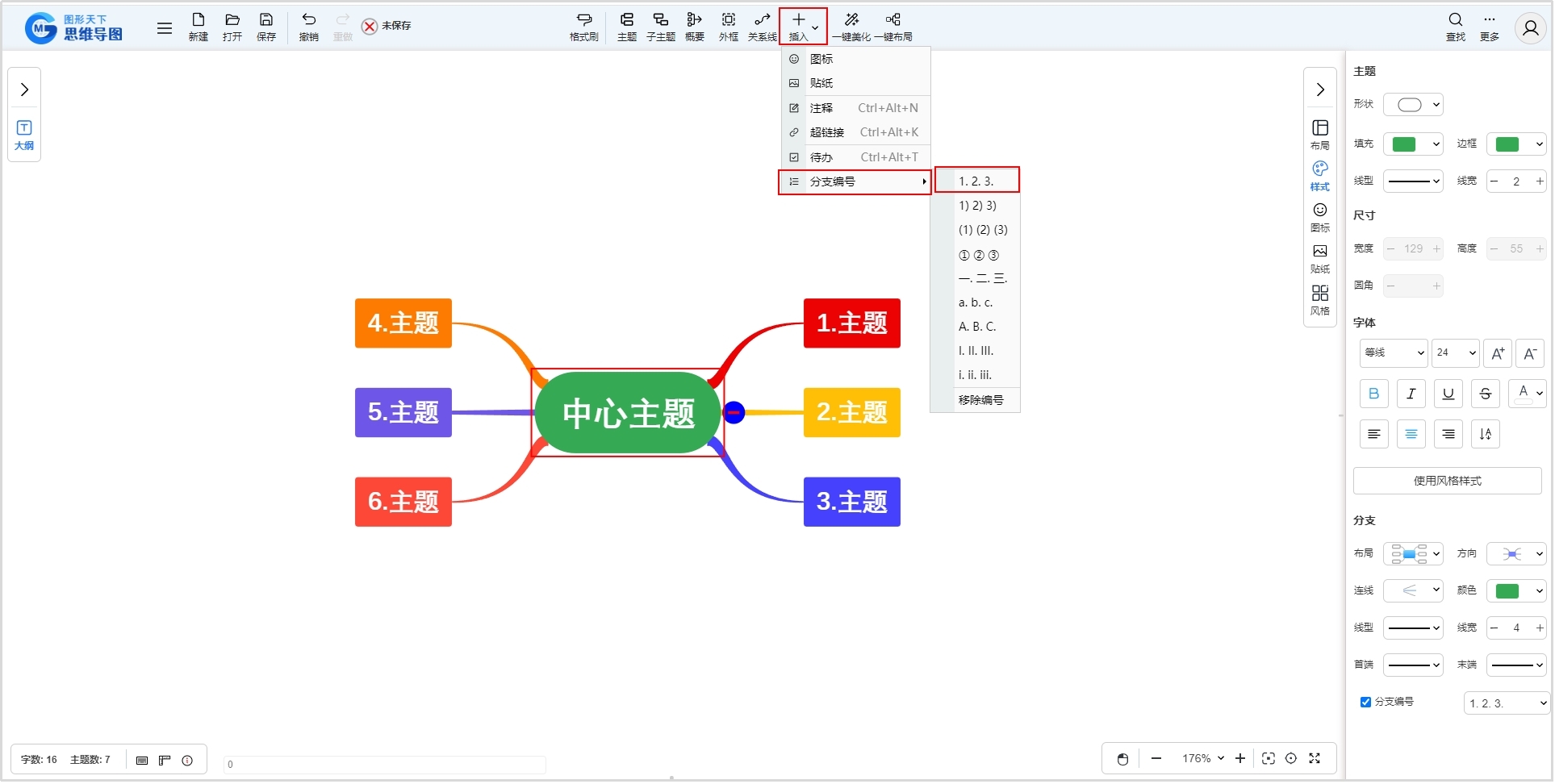Open the branch direction dropdown
1555x784 pixels.
click(1516, 554)
